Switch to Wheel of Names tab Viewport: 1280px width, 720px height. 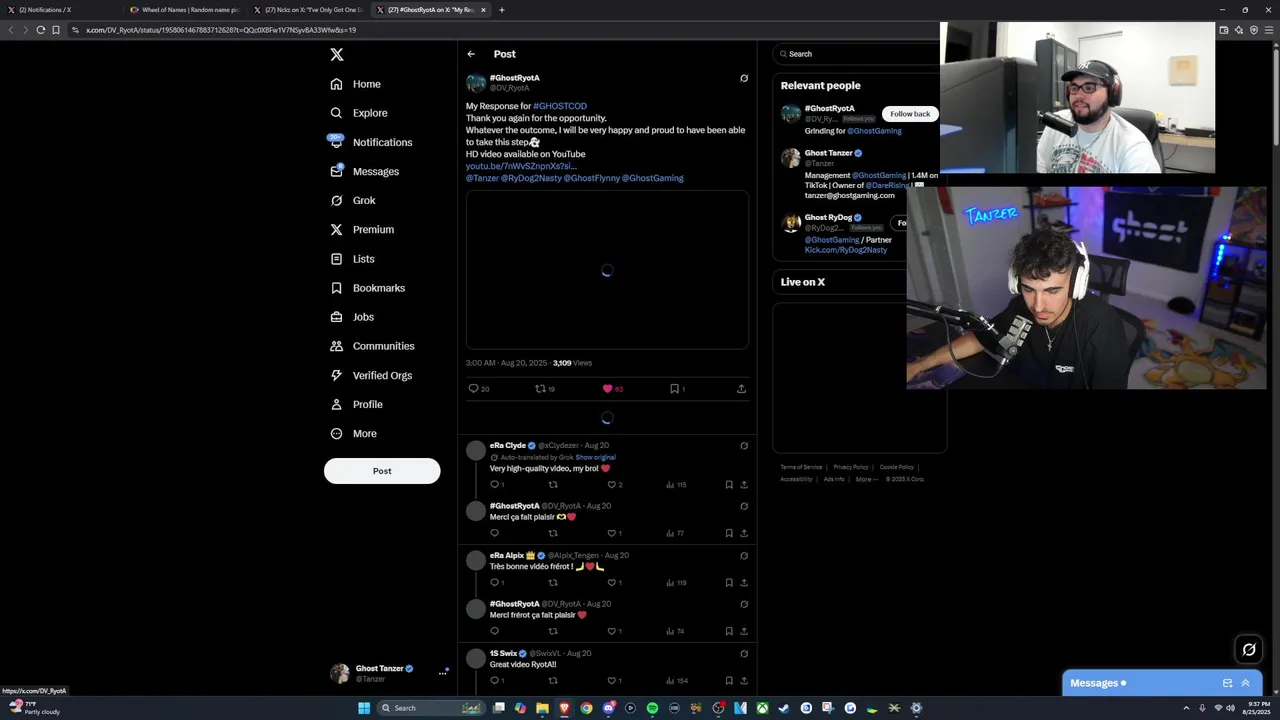point(185,10)
